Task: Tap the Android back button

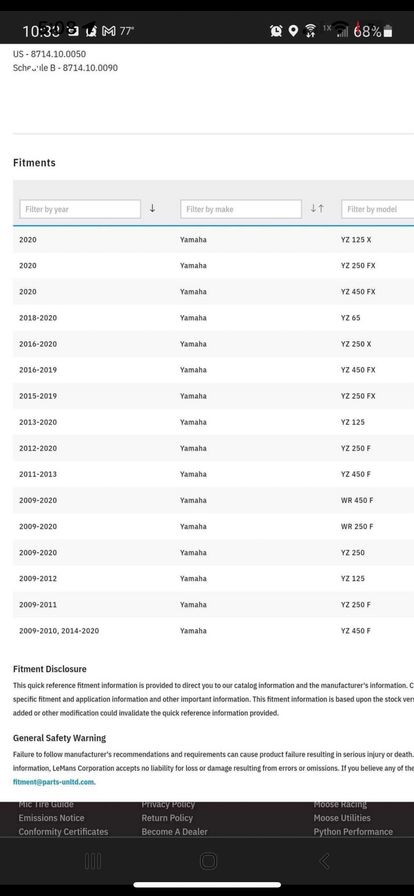Action: pos(324,861)
